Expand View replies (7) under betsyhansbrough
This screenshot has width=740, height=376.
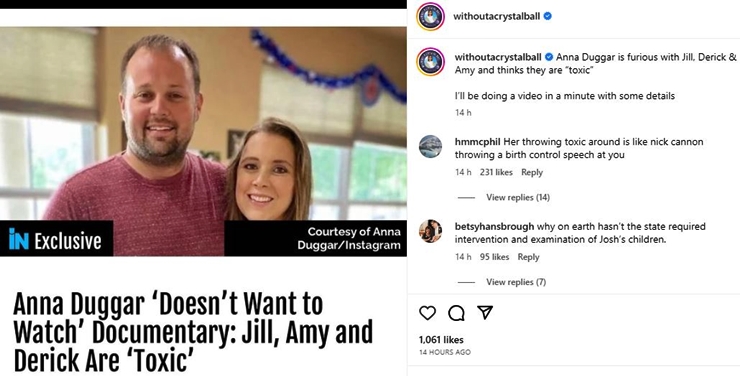click(x=516, y=282)
